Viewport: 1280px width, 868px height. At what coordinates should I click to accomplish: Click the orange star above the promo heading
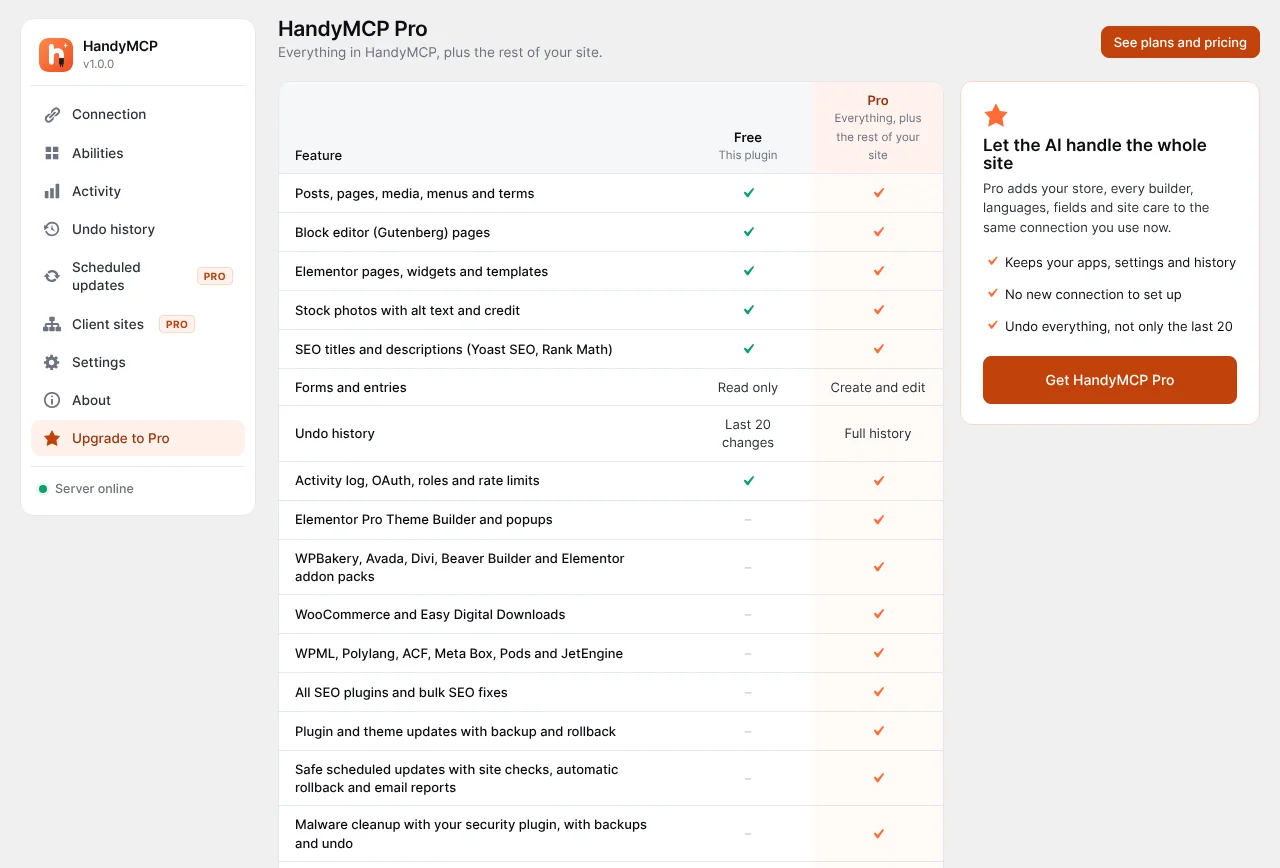(x=996, y=116)
